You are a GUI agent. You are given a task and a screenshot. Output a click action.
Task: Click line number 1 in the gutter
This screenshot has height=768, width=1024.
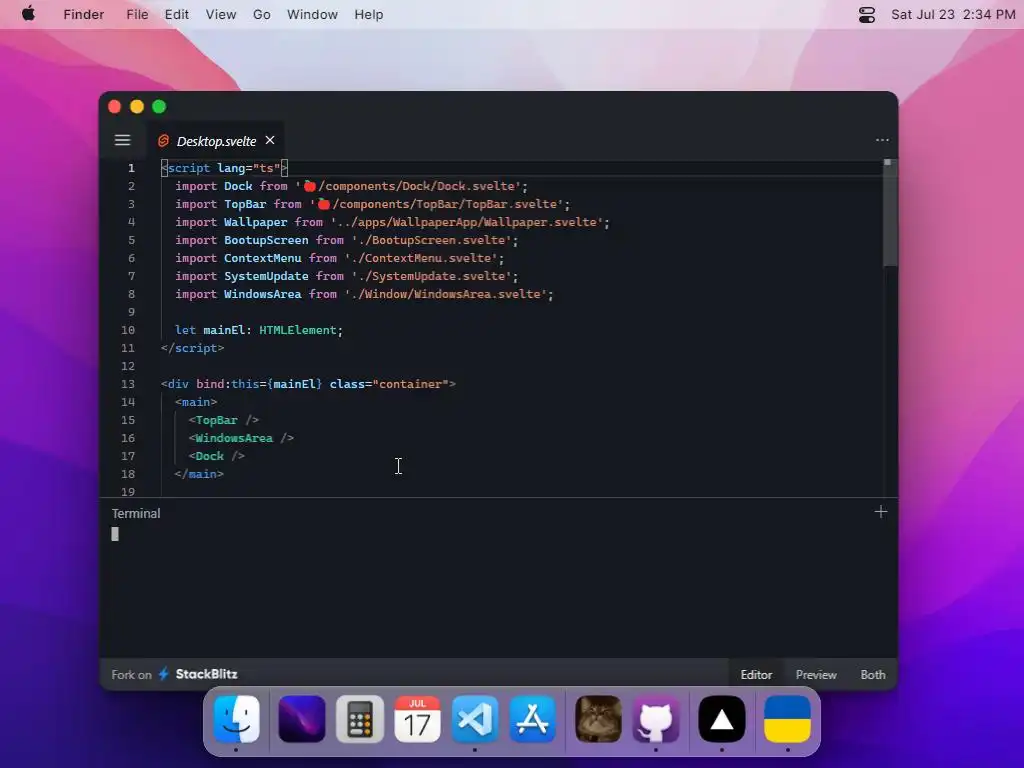point(131,168)
